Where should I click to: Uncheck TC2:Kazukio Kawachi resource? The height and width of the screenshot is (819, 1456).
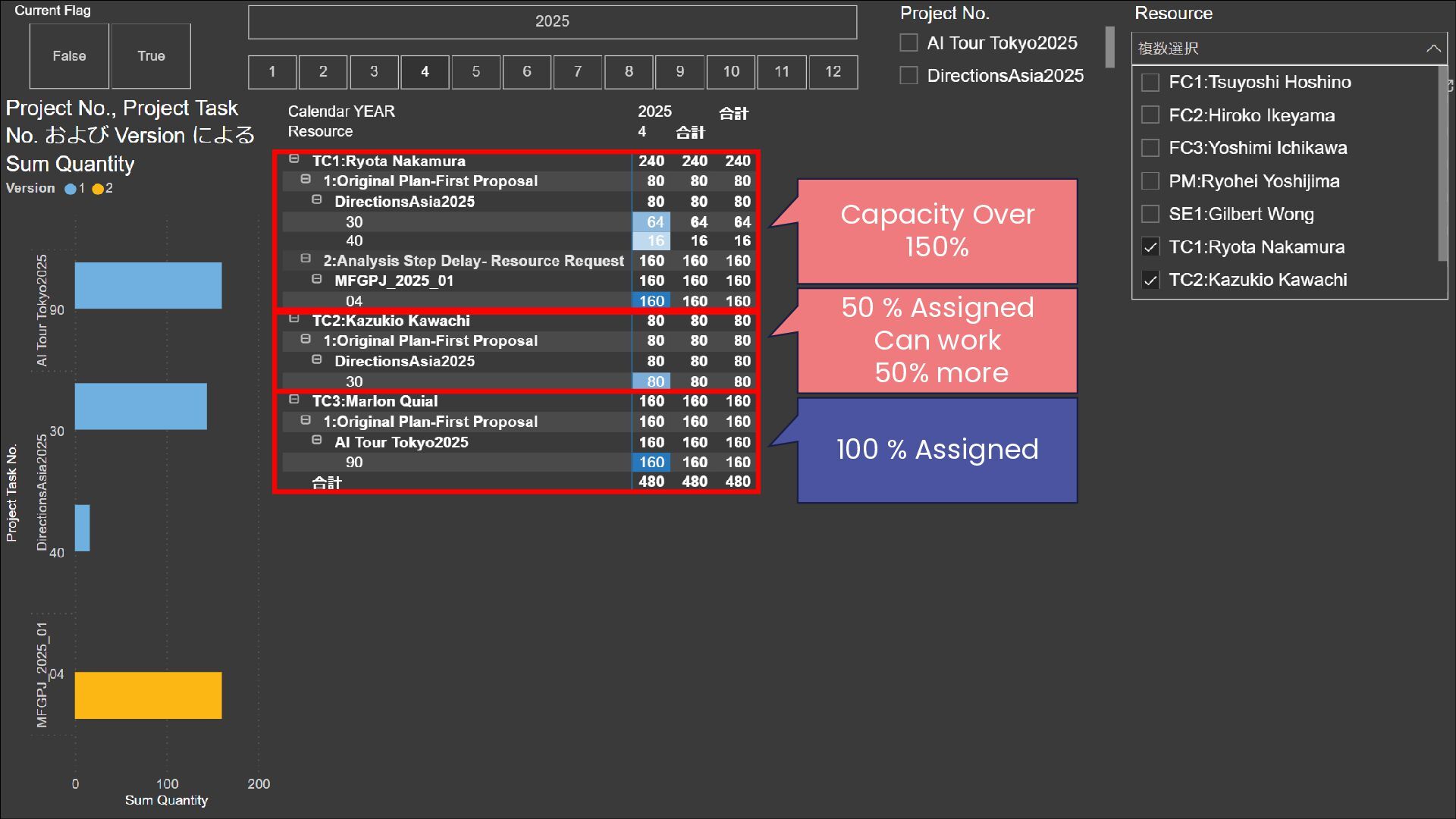point(1150,280)
